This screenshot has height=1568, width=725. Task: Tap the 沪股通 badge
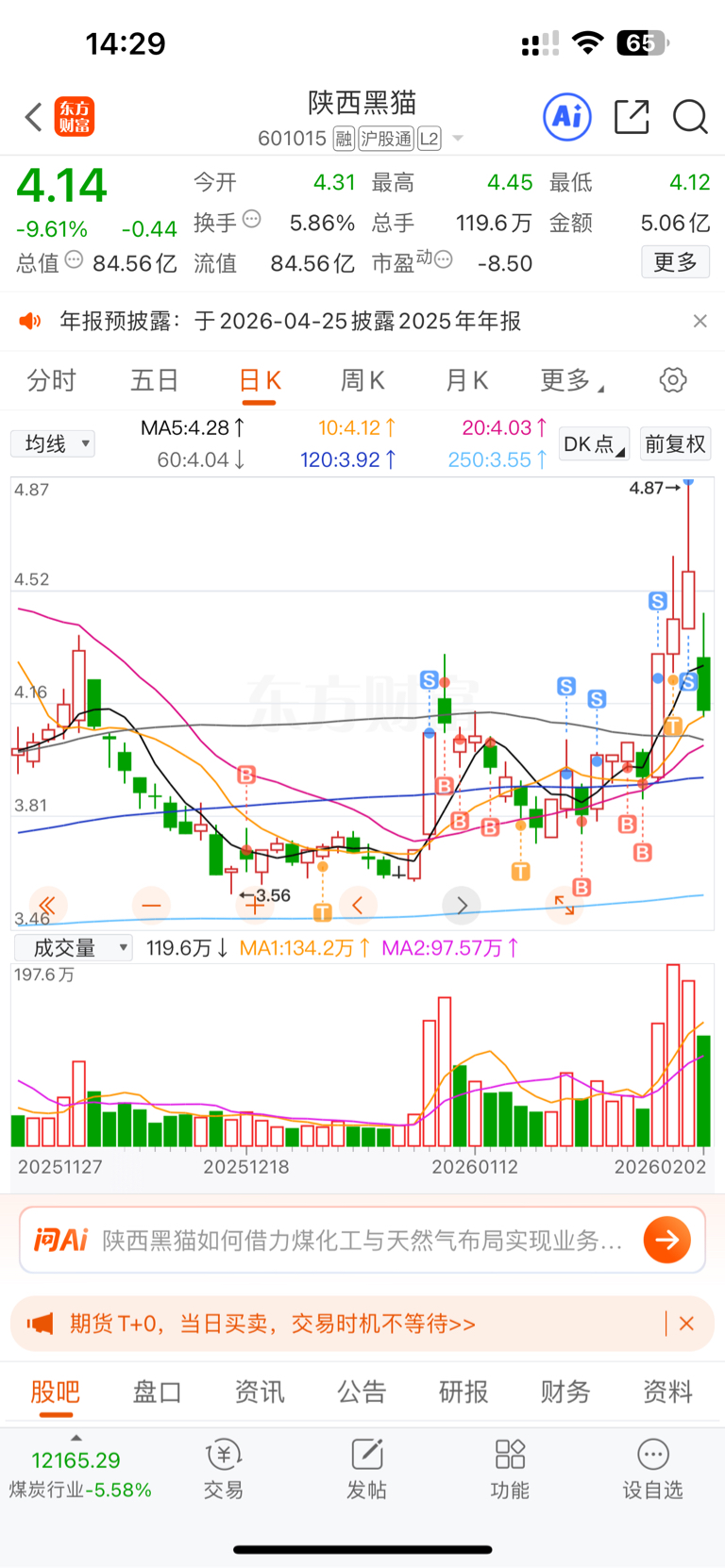[x=386, y=139]
